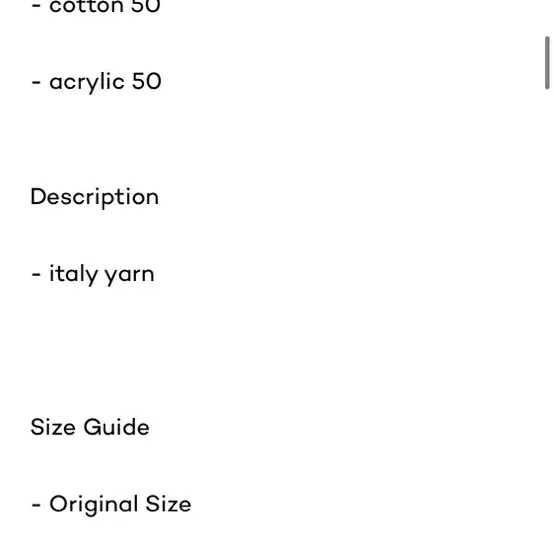Click the dash bullet before acrylic
The image size is (554, 554).
pyautogui.click(x=36, y=83)
